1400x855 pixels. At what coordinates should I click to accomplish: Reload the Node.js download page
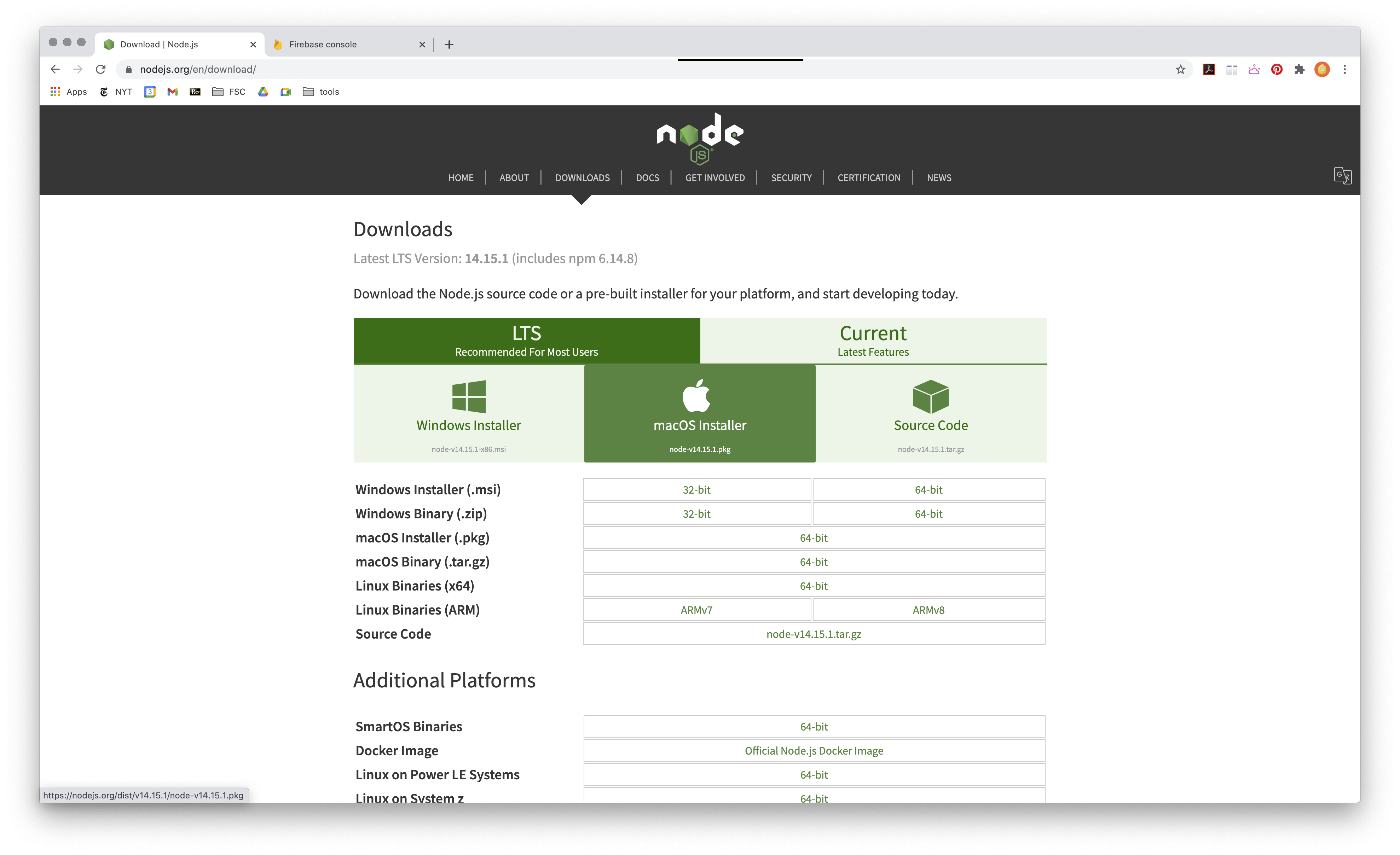(100, 69)
